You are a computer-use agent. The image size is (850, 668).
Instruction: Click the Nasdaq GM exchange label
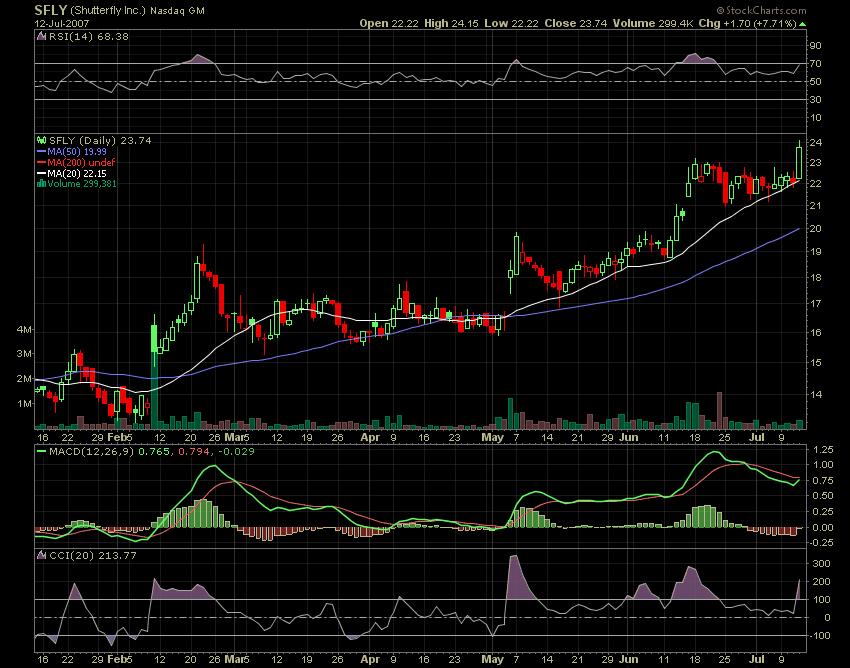pyautogui.click(x=177, y=11)
